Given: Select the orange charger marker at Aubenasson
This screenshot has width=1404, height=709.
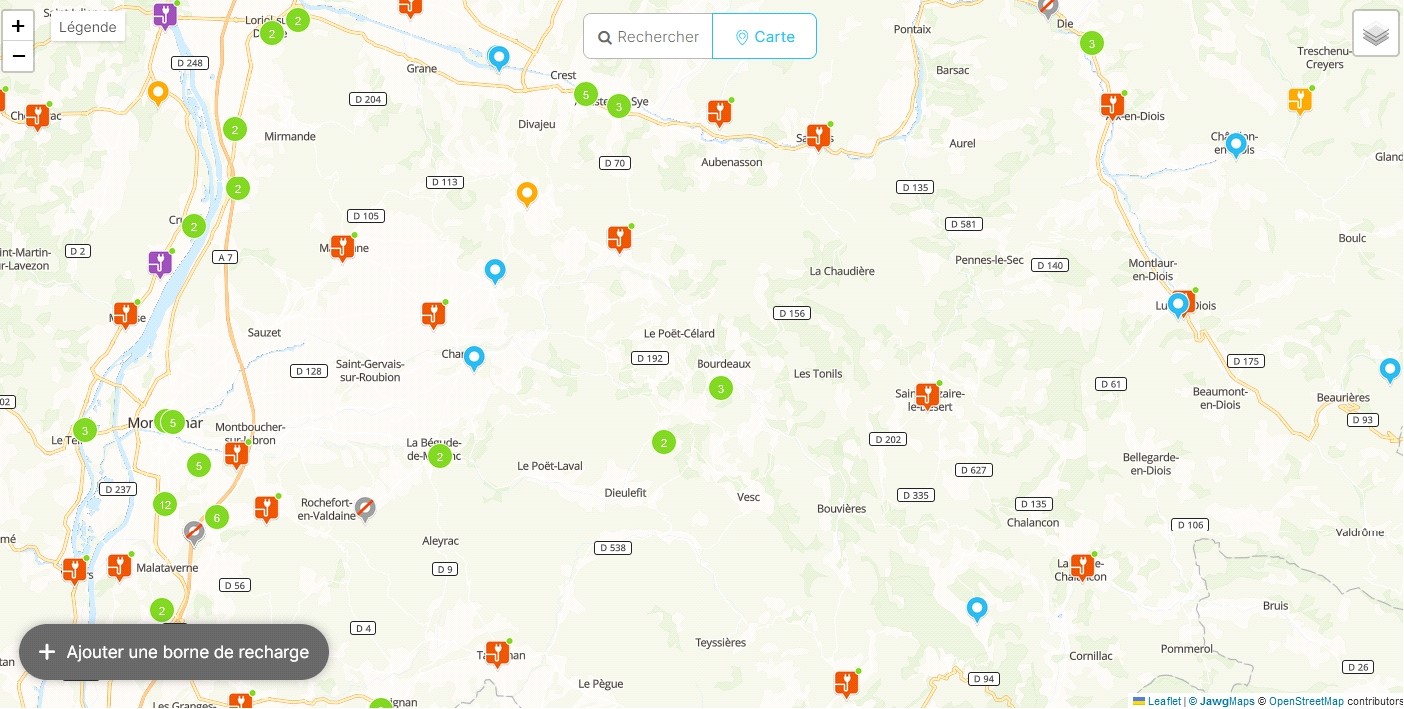Looking at the screenshot, I should [x=718, y=112].
